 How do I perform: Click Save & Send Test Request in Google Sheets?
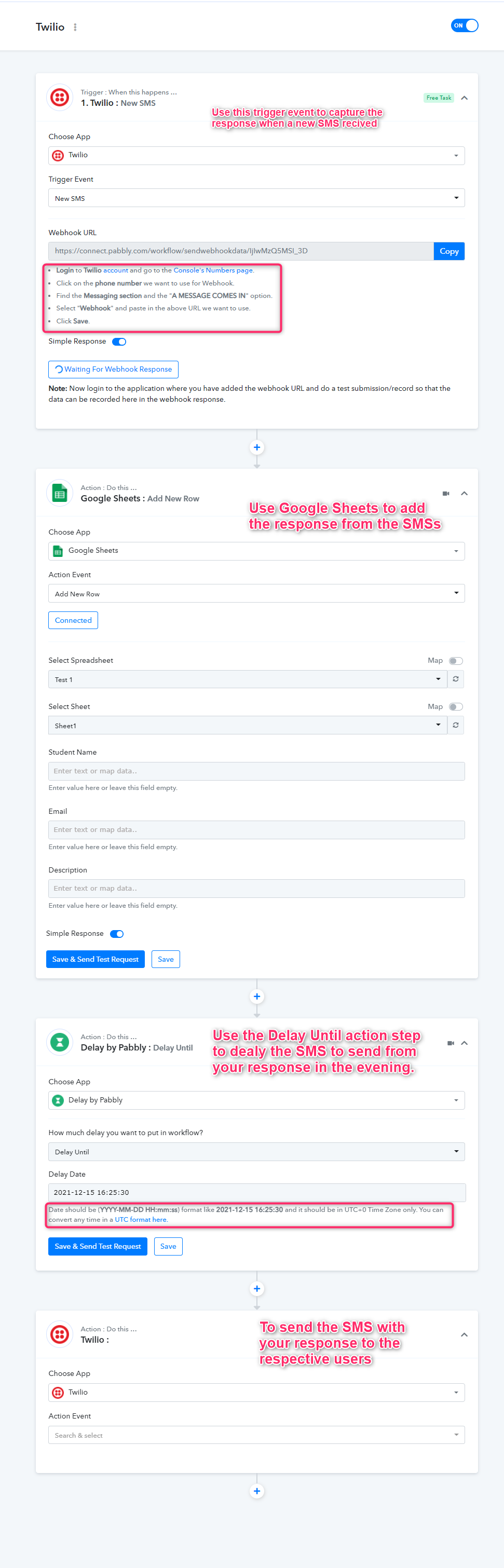coord(96,959)
